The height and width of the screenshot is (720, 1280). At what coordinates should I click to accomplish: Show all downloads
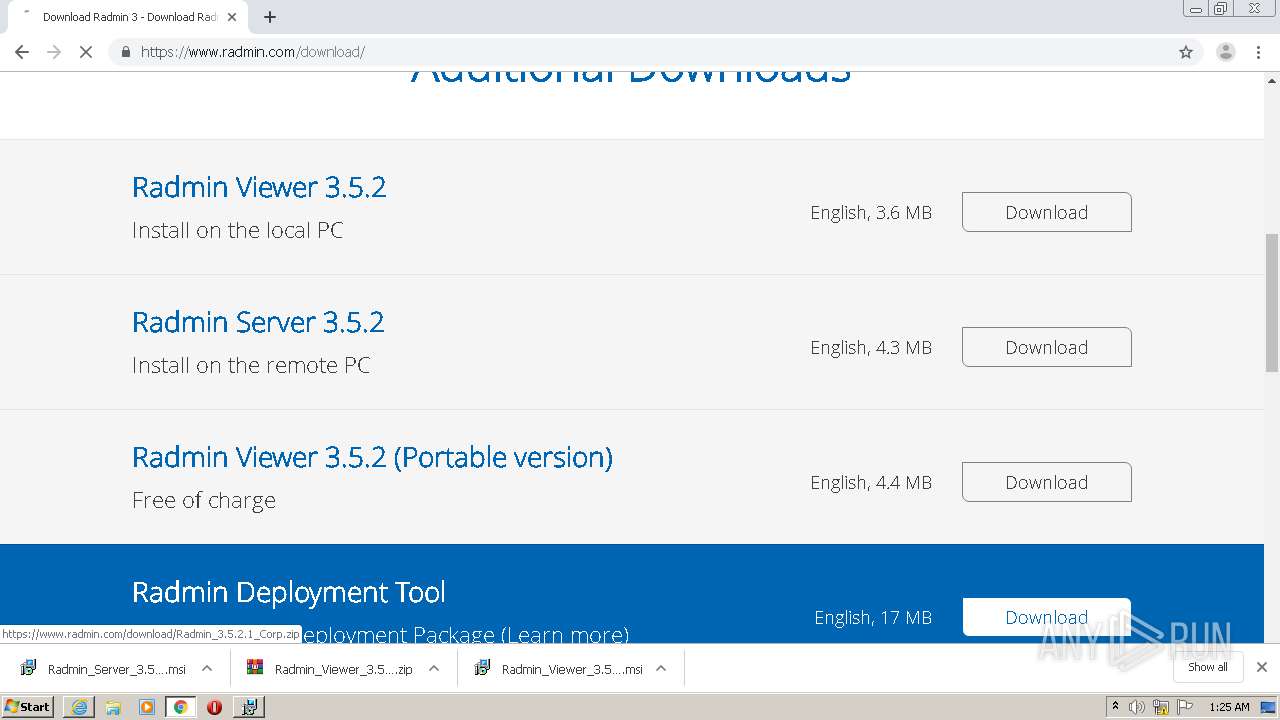pyautogui.click(x=1208, y=667)
